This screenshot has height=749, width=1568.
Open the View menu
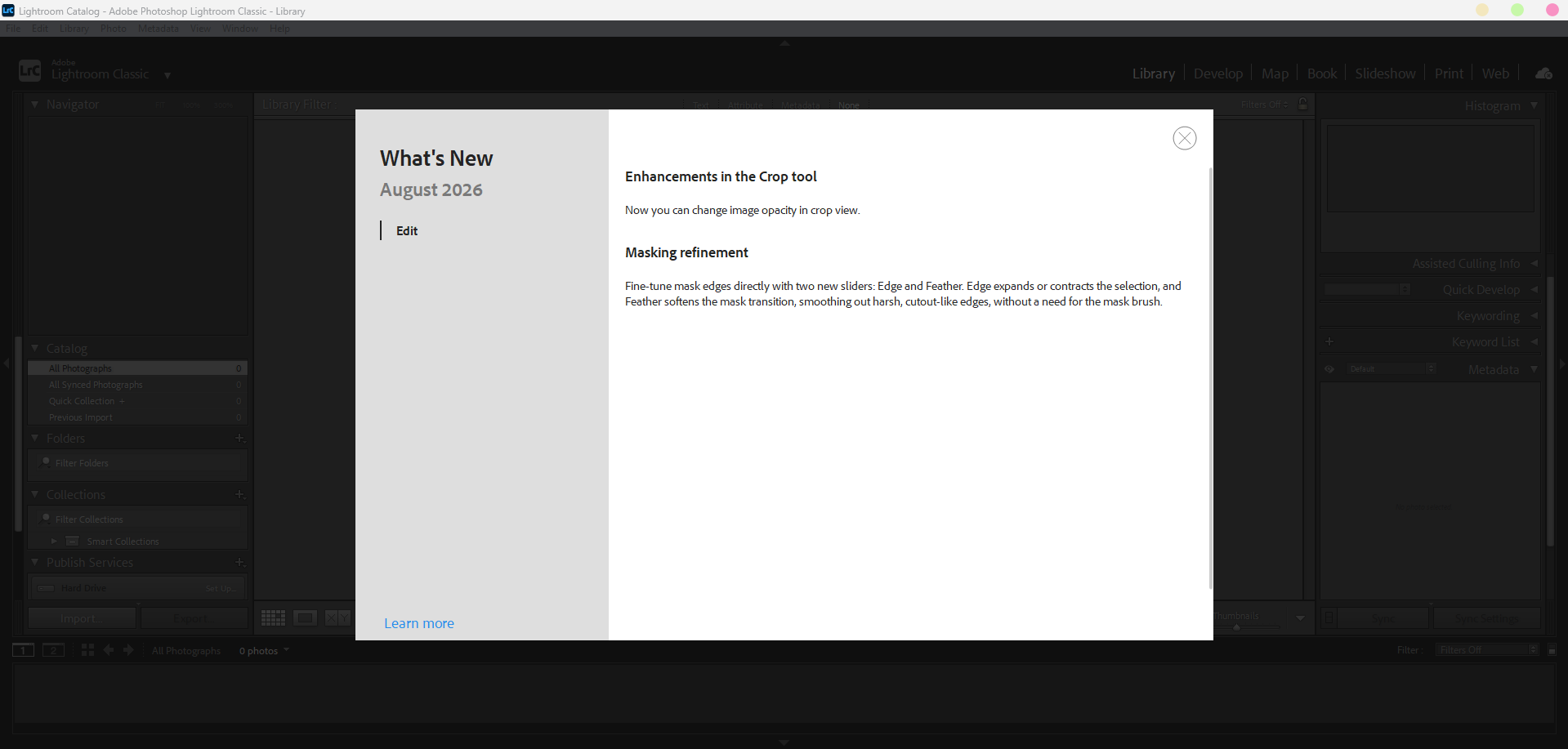click(x=200, y=29)
